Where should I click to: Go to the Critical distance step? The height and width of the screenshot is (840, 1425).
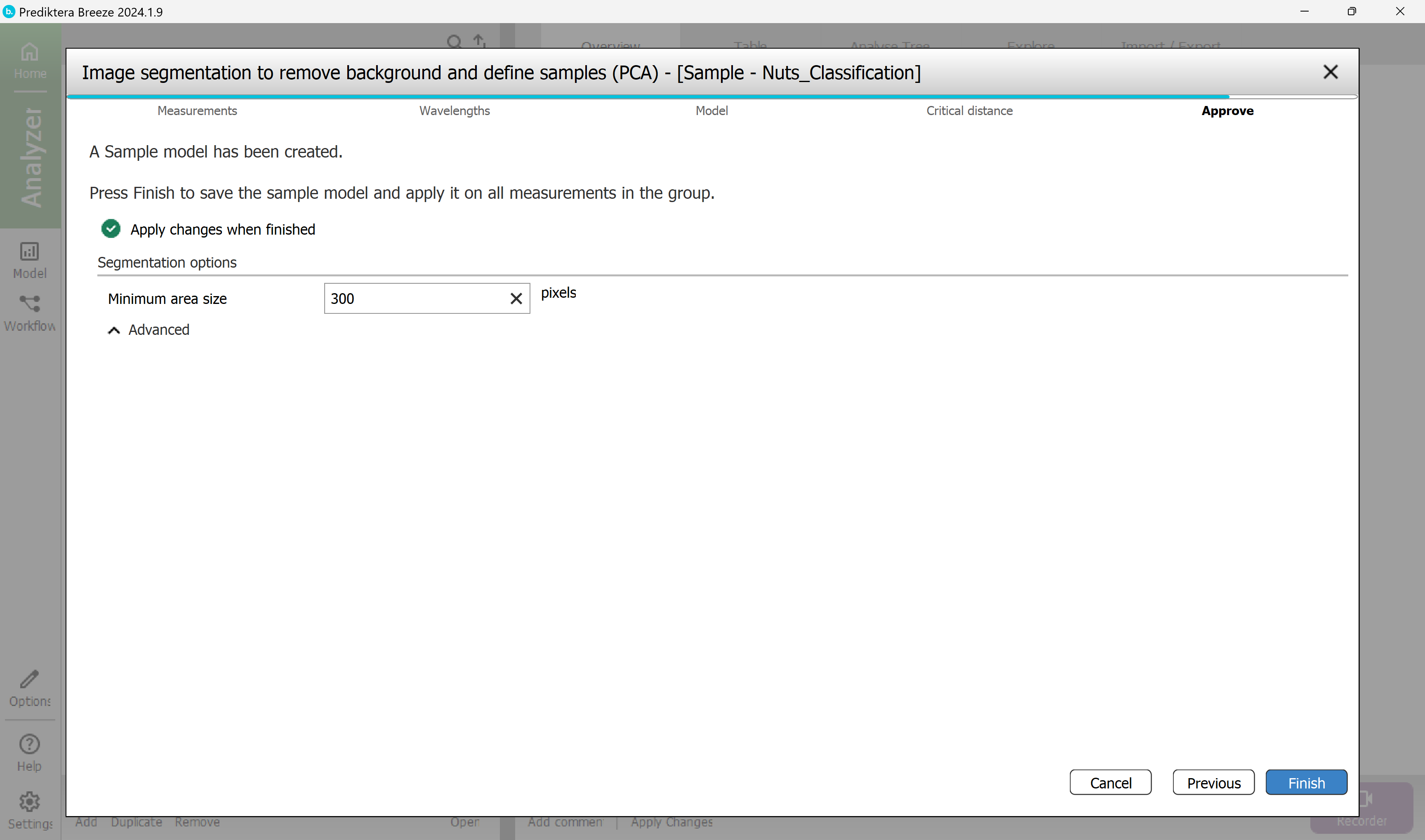pyautogui.click(x=969, y=111)
